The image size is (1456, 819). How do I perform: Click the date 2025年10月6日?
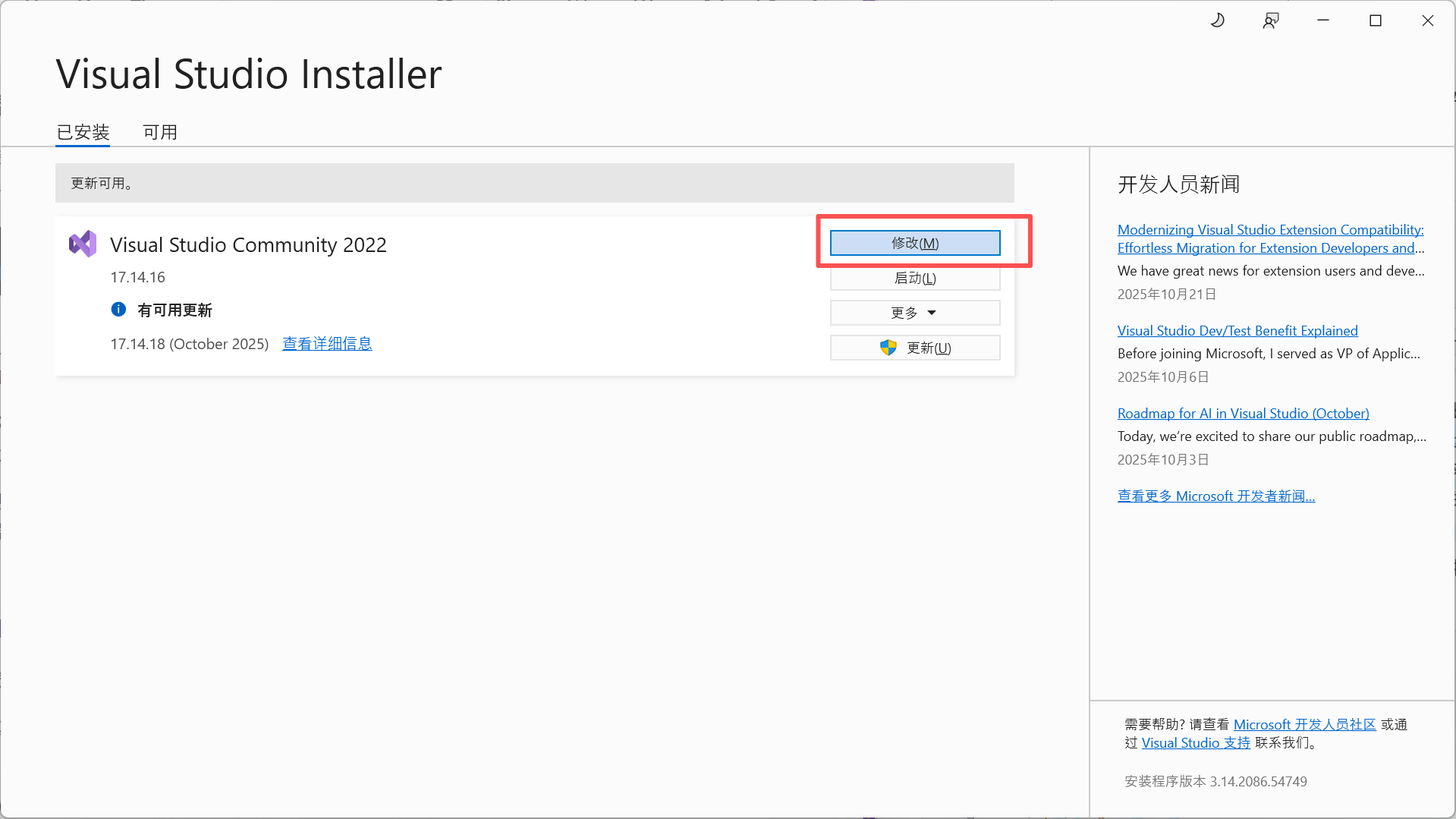tap(1163, 376)
